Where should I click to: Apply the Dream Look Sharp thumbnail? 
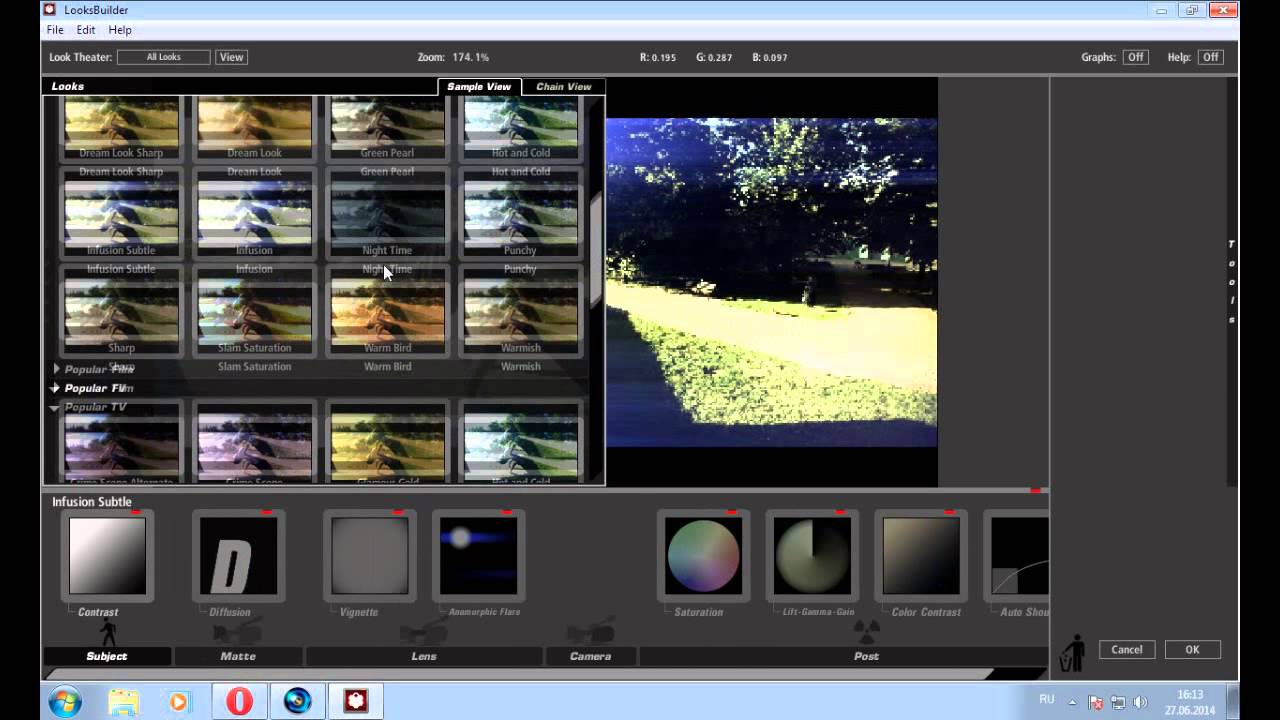pos(122,128)
